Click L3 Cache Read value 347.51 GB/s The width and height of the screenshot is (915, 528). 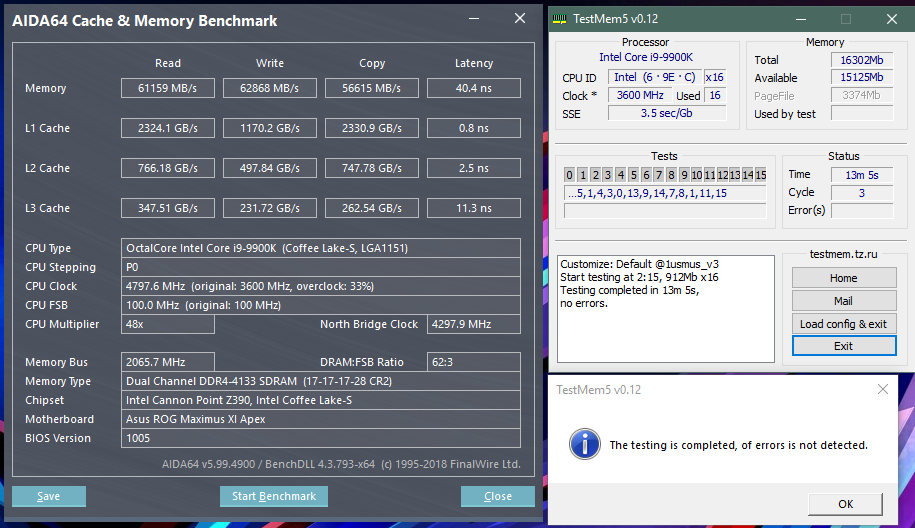pyautogui.click(x=167, y=208)
